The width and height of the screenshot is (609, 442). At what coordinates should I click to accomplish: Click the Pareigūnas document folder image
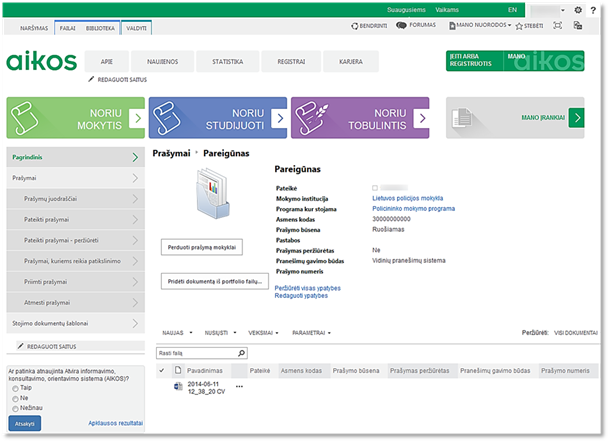[x=212, y=193]
